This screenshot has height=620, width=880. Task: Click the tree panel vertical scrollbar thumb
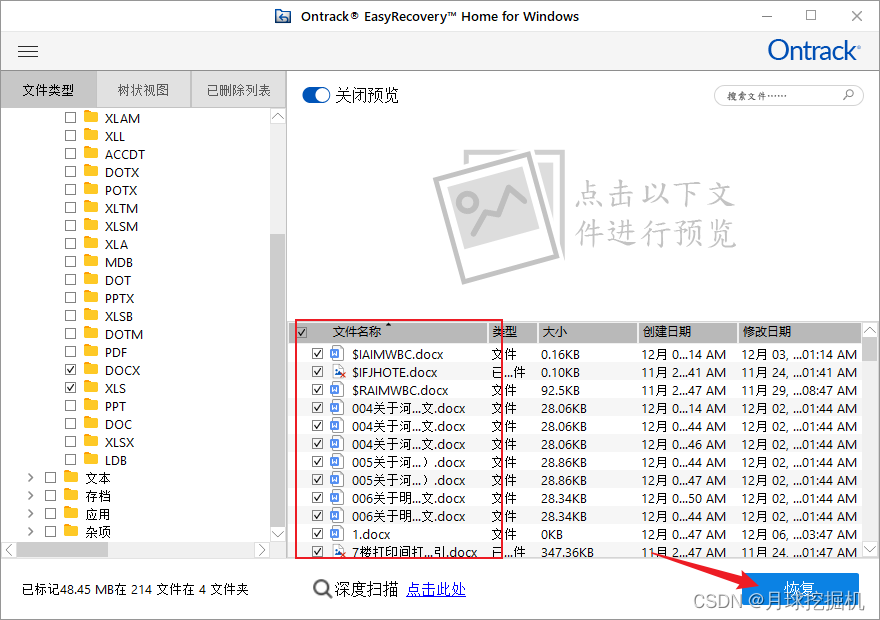coord(278,379)
